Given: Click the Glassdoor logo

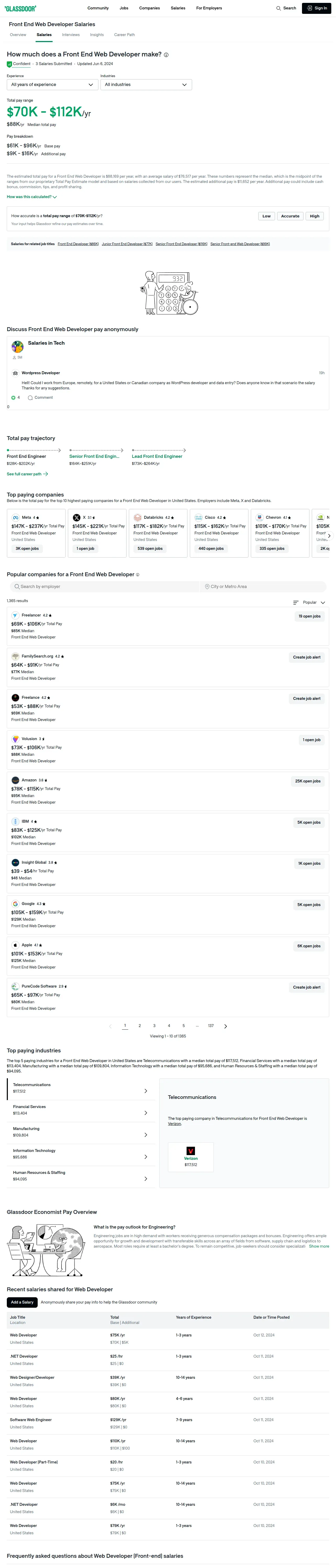Looking at the screenshot, I should pyautogui.click(x=20, y=8).
